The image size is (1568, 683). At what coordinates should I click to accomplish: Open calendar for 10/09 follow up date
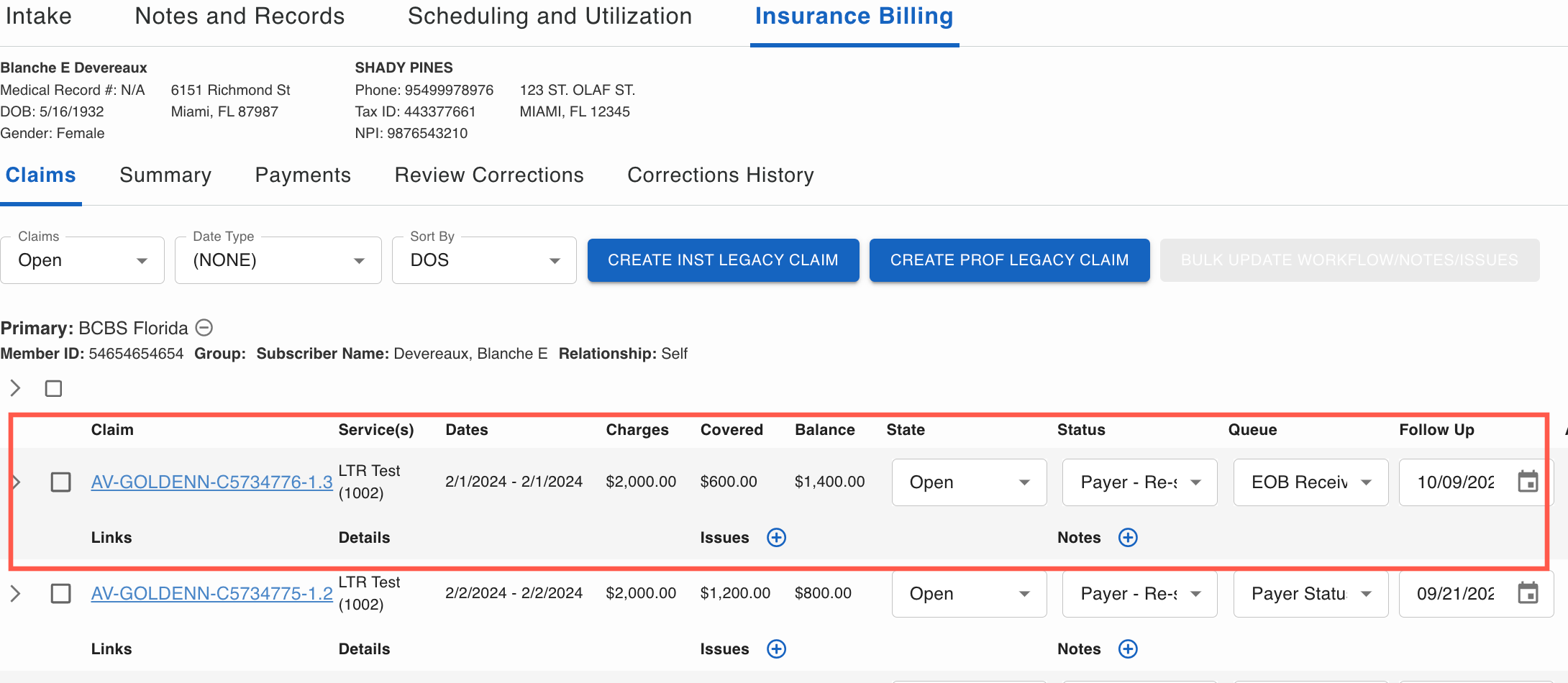(x=1527, y=482)
